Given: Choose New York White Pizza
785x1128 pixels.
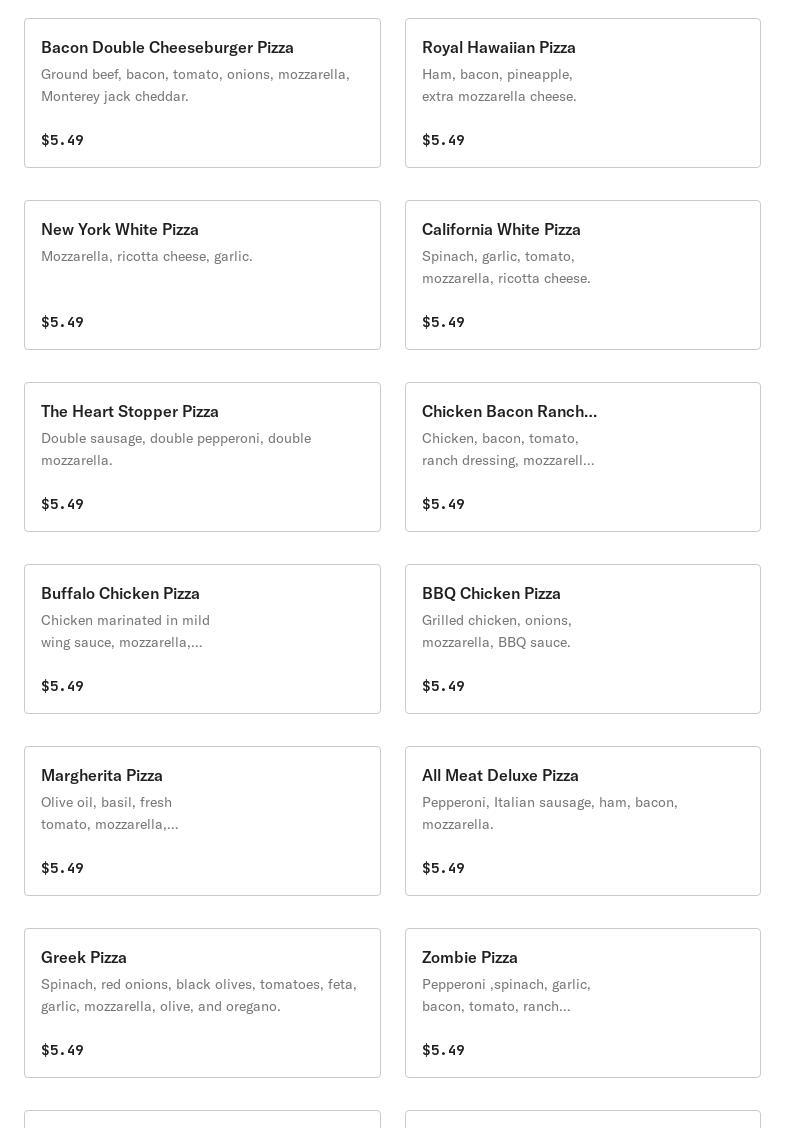Looking at the screenshot, I should (202, 275).
